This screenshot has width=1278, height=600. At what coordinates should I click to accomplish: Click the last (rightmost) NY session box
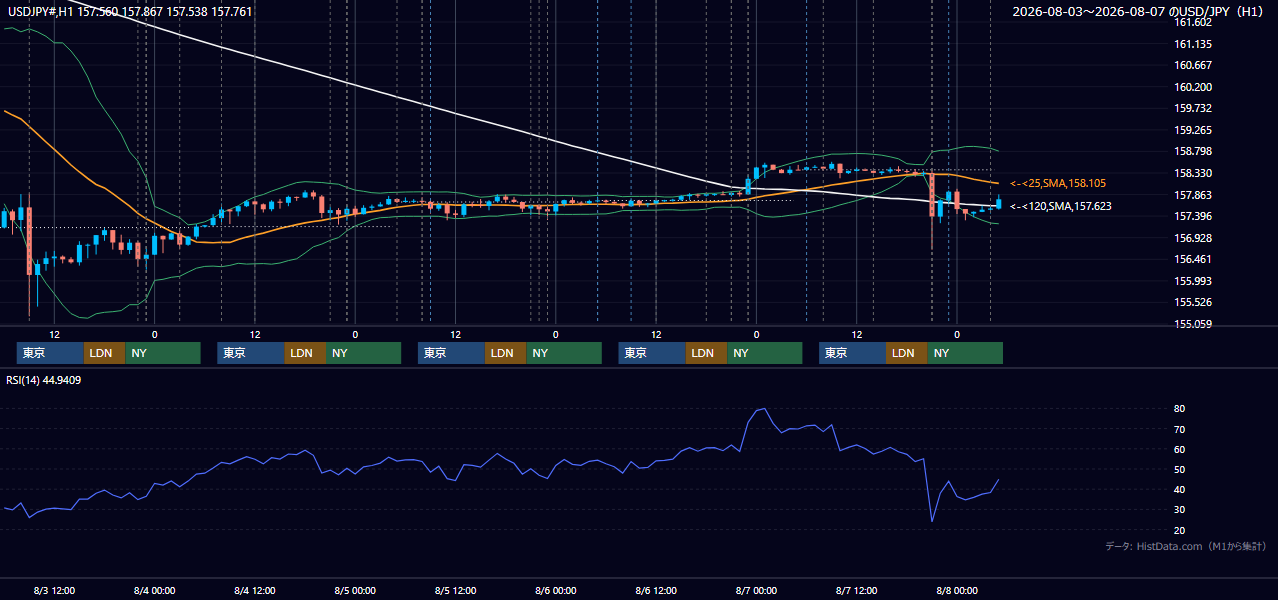[x=964, y=353]
